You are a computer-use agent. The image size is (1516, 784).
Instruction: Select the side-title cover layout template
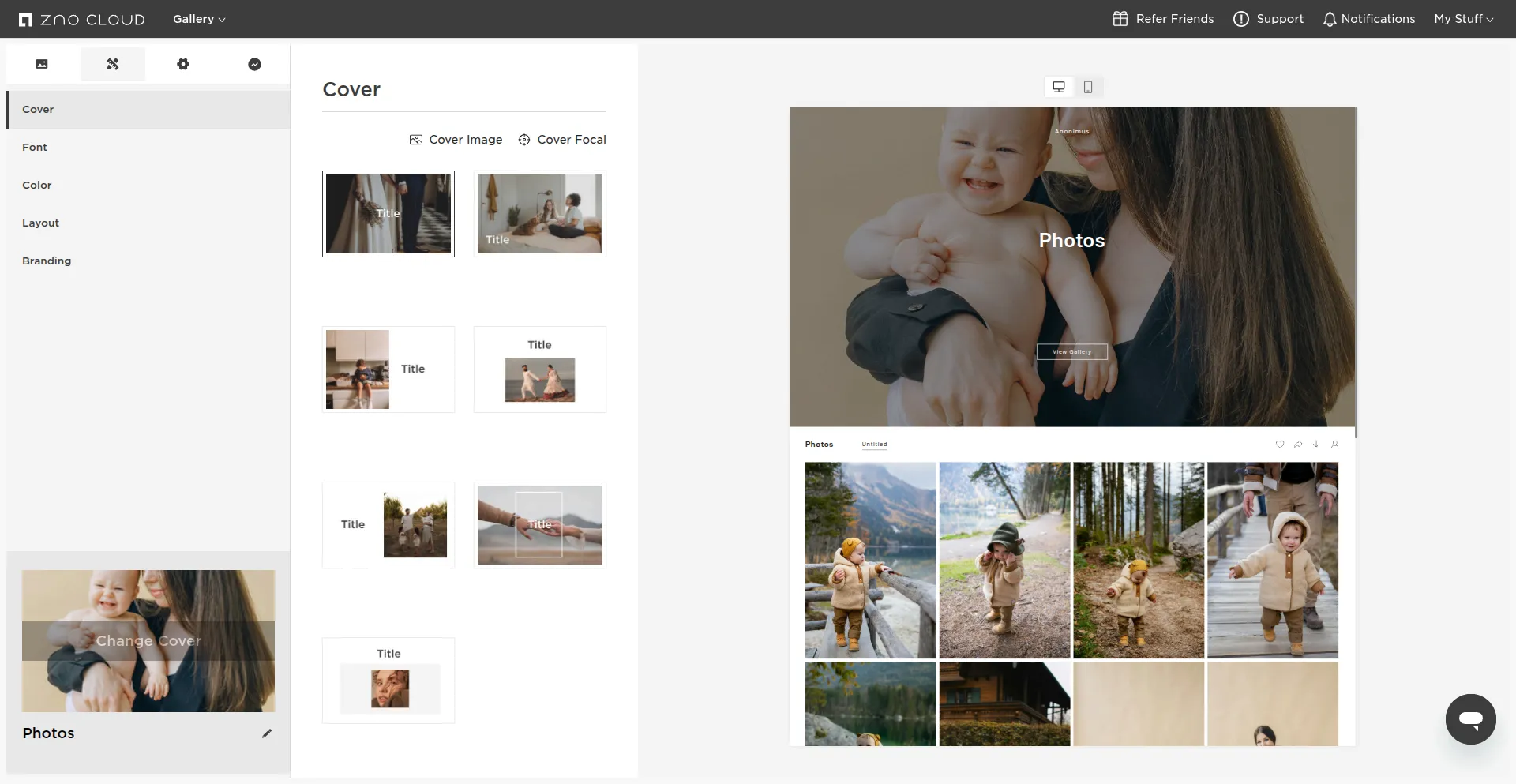click(x=388, y=369)
